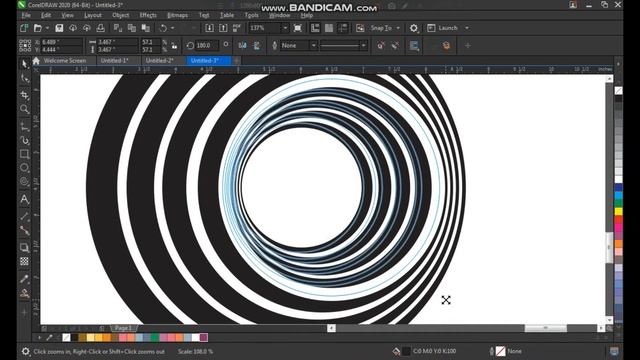Click the Copy icon in toolbar

click(132, 28)
